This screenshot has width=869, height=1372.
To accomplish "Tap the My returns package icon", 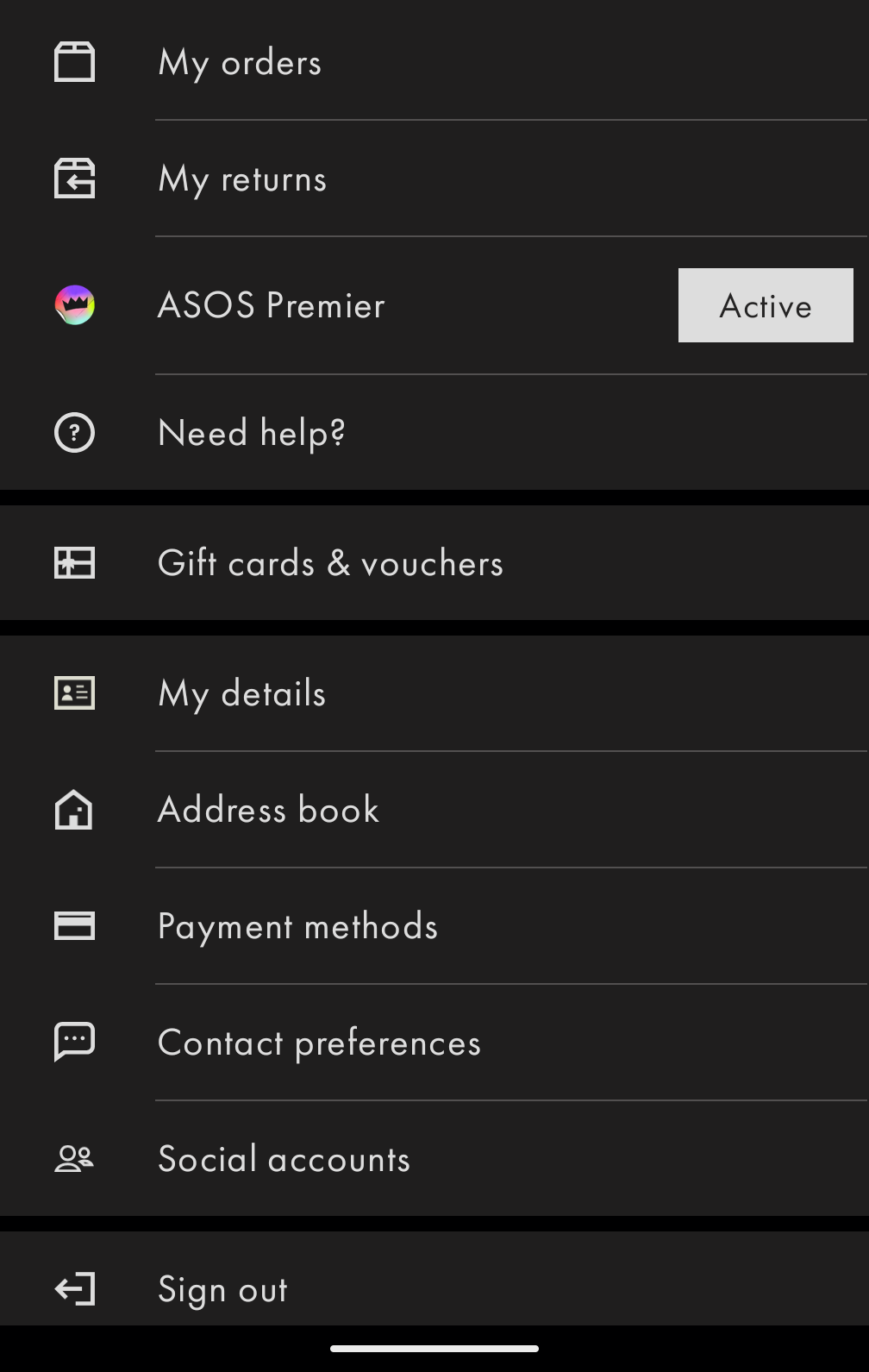I will (x=74, y=179).
